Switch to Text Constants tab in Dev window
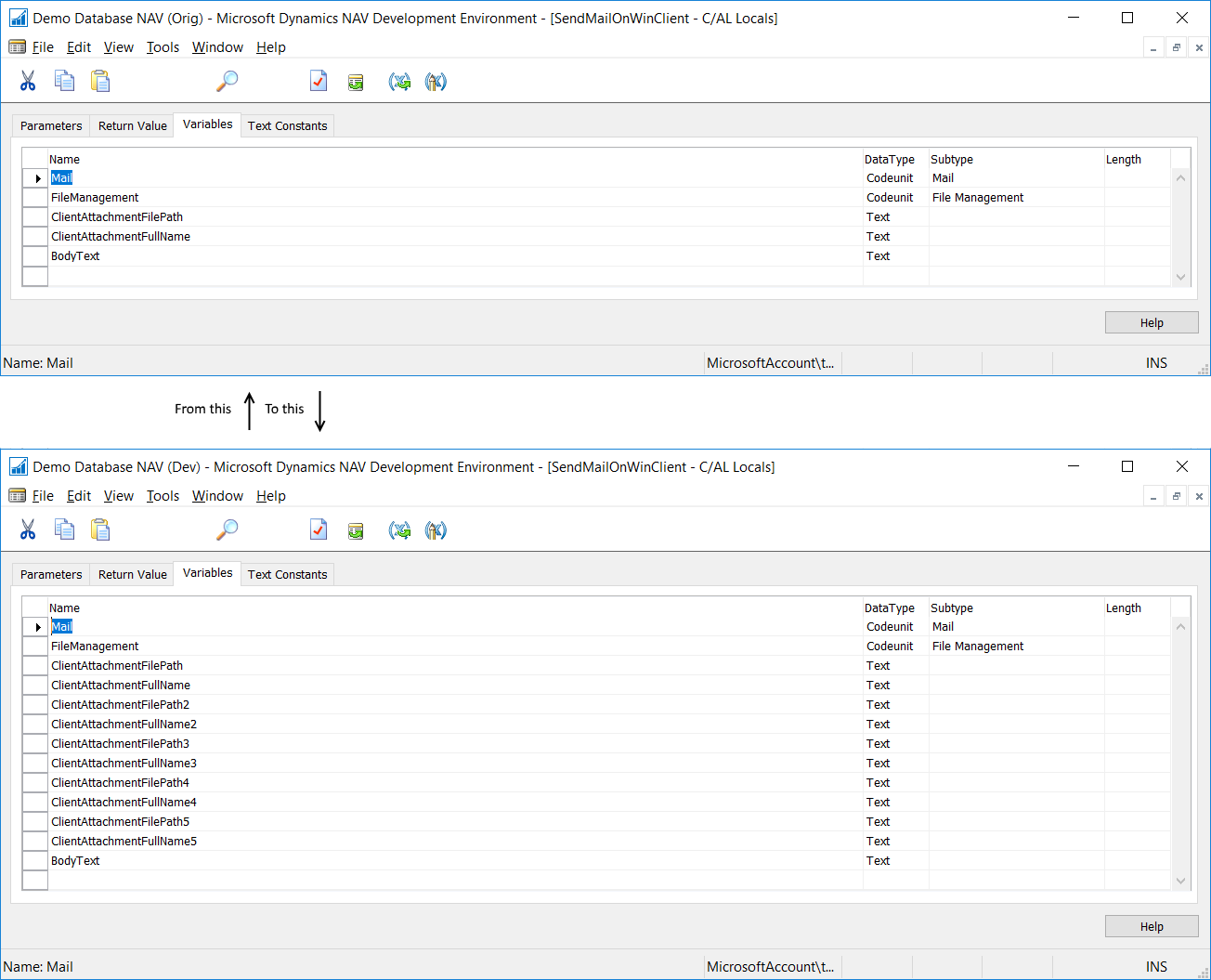 coord(287,575)
